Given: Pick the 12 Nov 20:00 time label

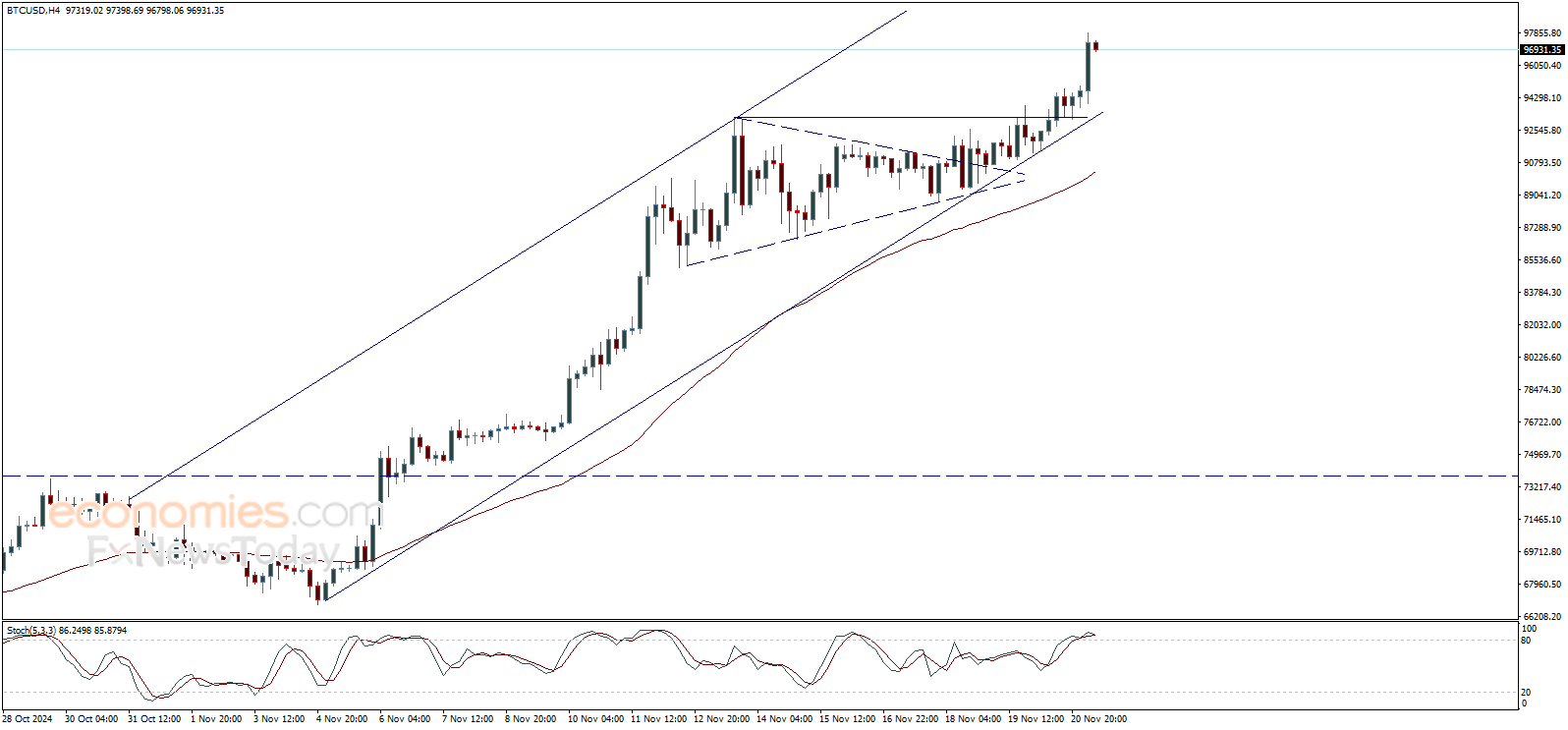Looking at the screenshot, I should tap(721, 719).
